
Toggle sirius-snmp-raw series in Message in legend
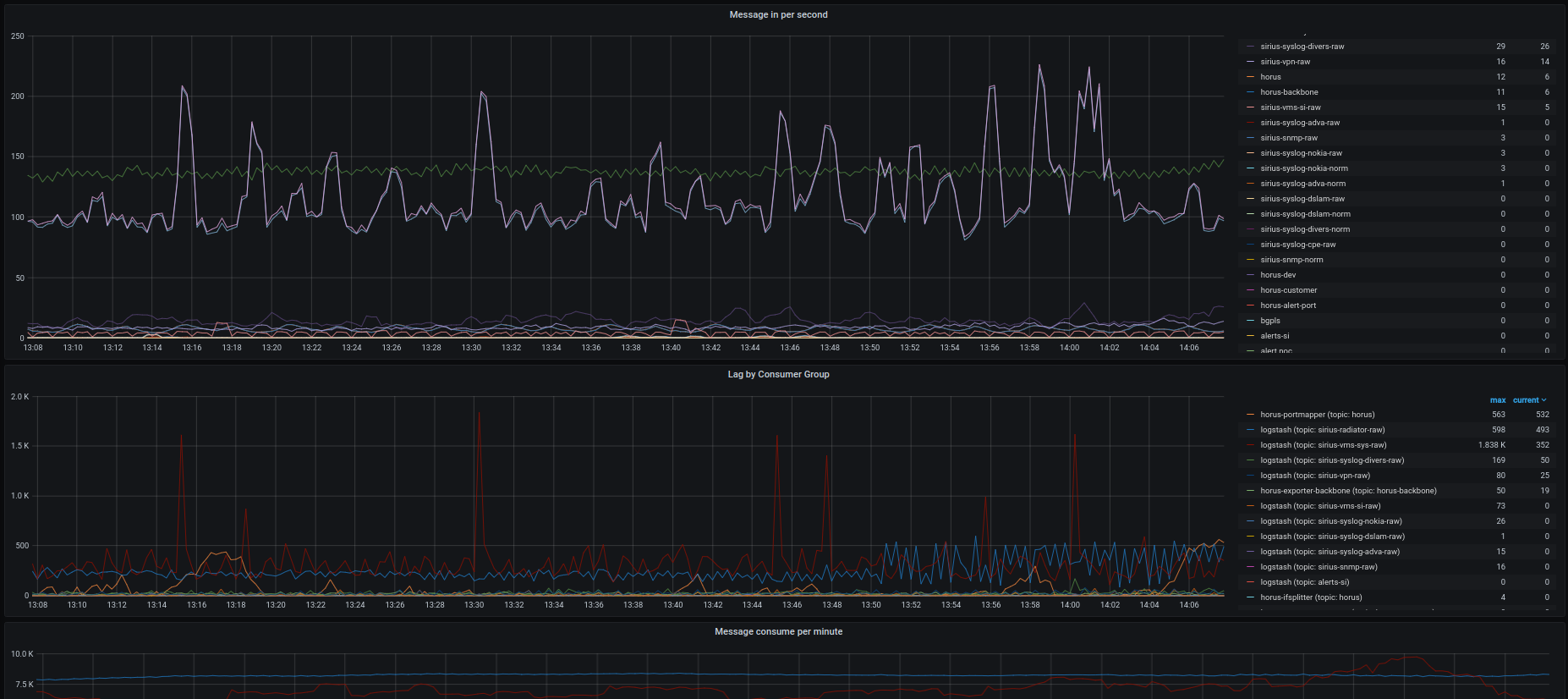(1289, 138)
